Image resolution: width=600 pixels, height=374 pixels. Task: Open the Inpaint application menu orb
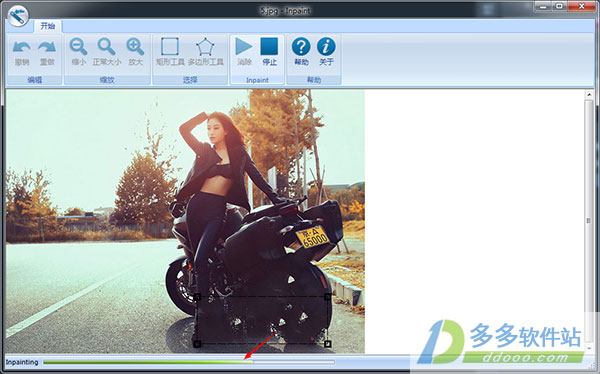[18, 16]
